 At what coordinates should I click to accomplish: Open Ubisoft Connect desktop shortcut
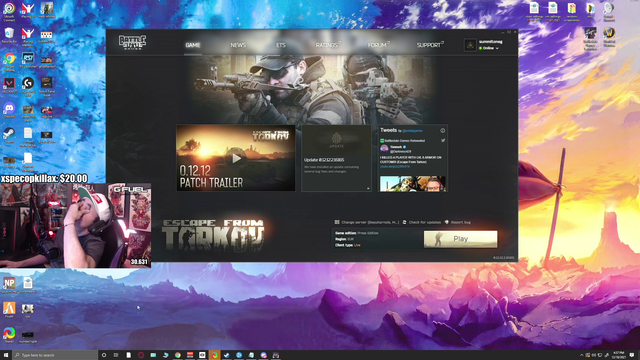click(9, 11)
